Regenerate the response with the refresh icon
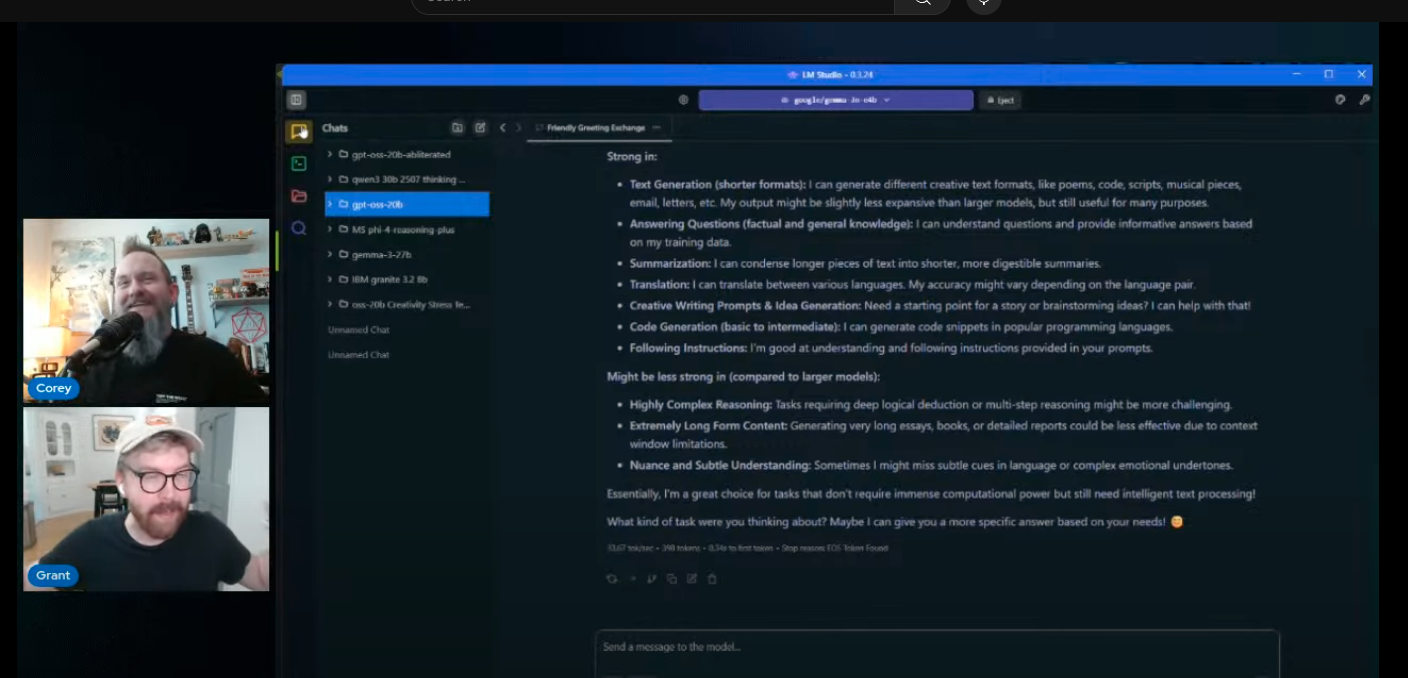This screenshot has width=1408, height=678. point(612,579)
